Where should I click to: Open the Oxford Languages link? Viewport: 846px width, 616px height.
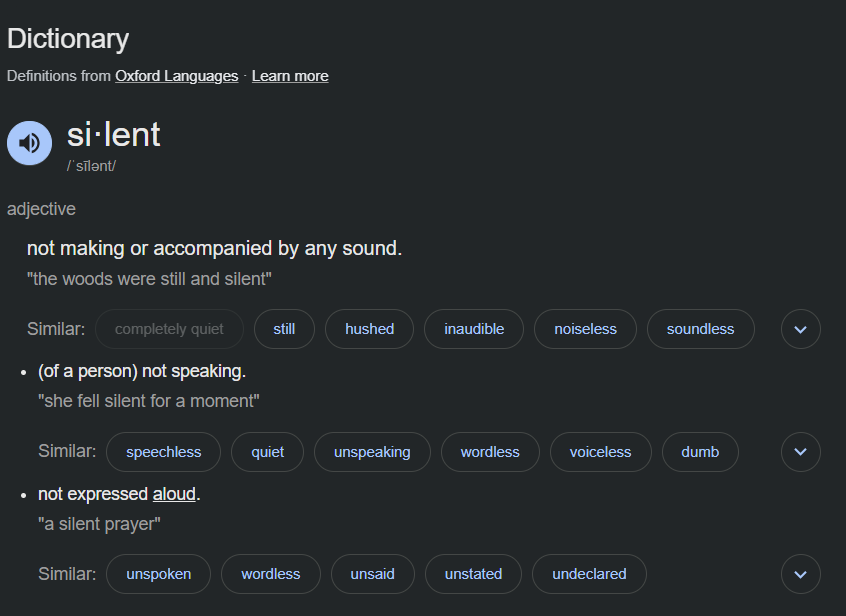click(x=176, y=76)
